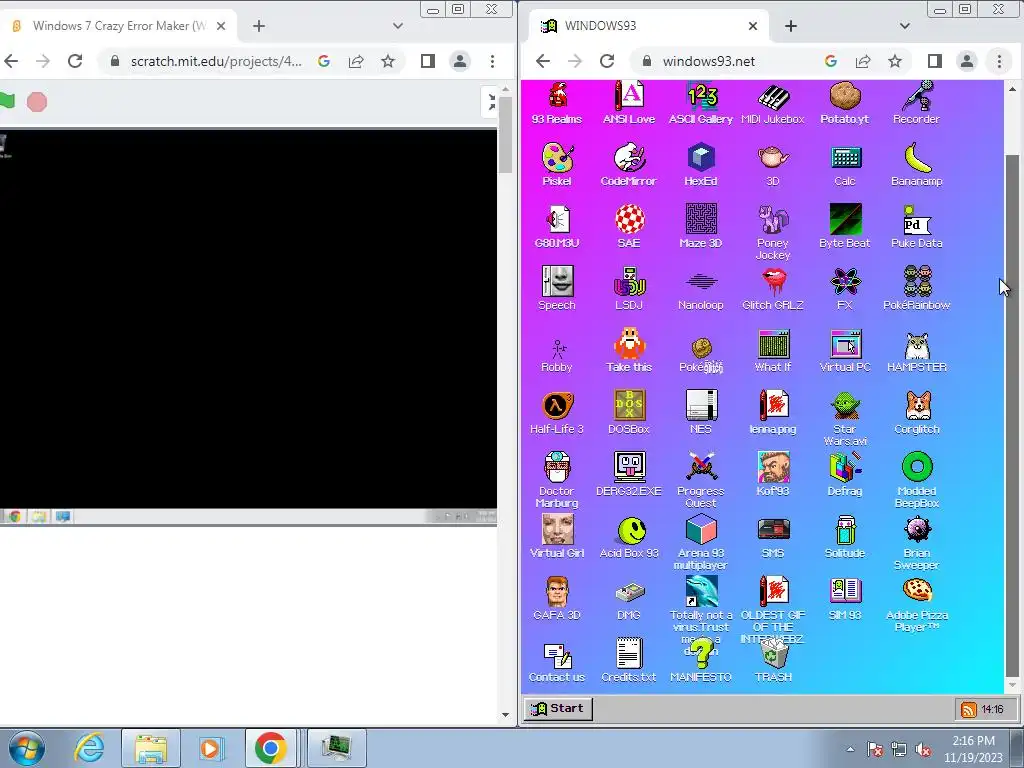Image resolution: width=1024 pixels, height=768 pixels.
Task: Open Take this icon
Action: (x=629, y=350)
